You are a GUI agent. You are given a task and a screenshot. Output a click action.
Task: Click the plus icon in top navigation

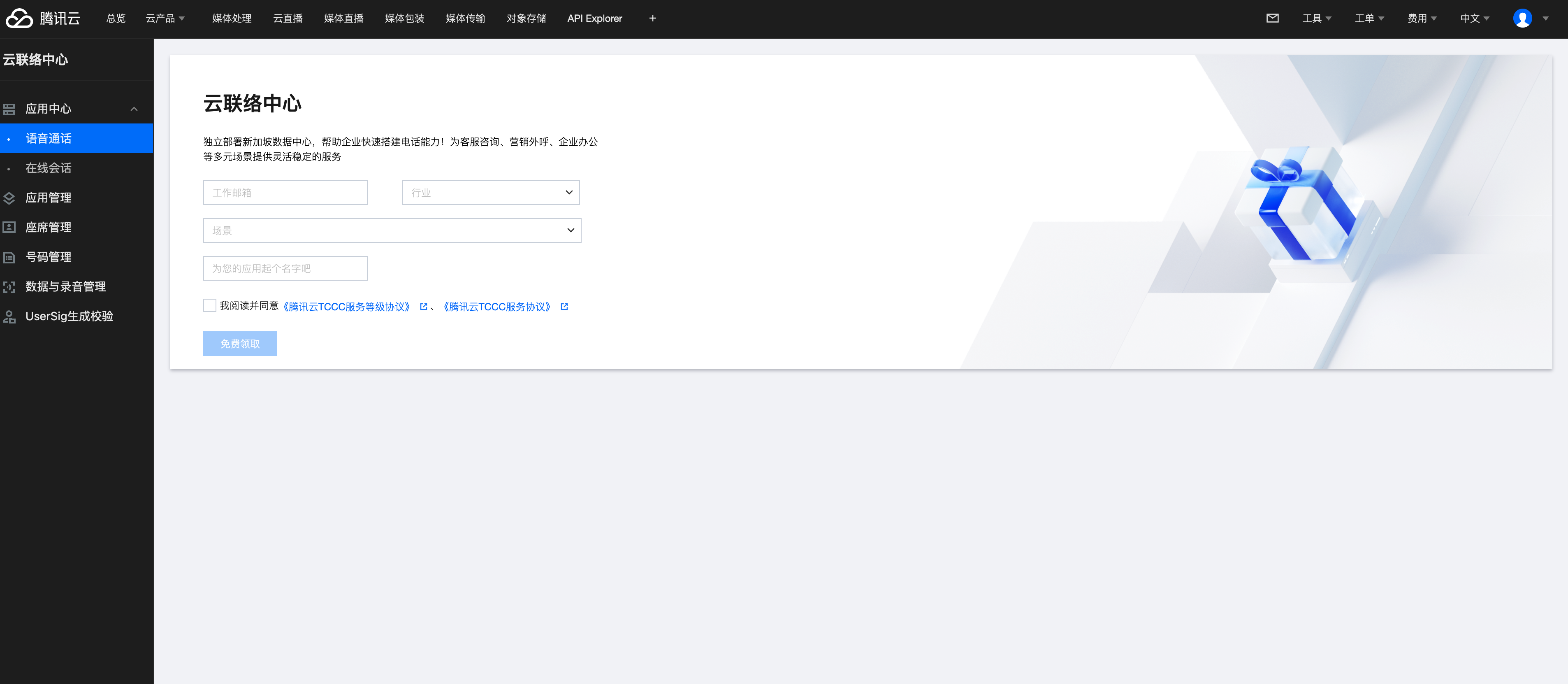[x=652, y=18]
